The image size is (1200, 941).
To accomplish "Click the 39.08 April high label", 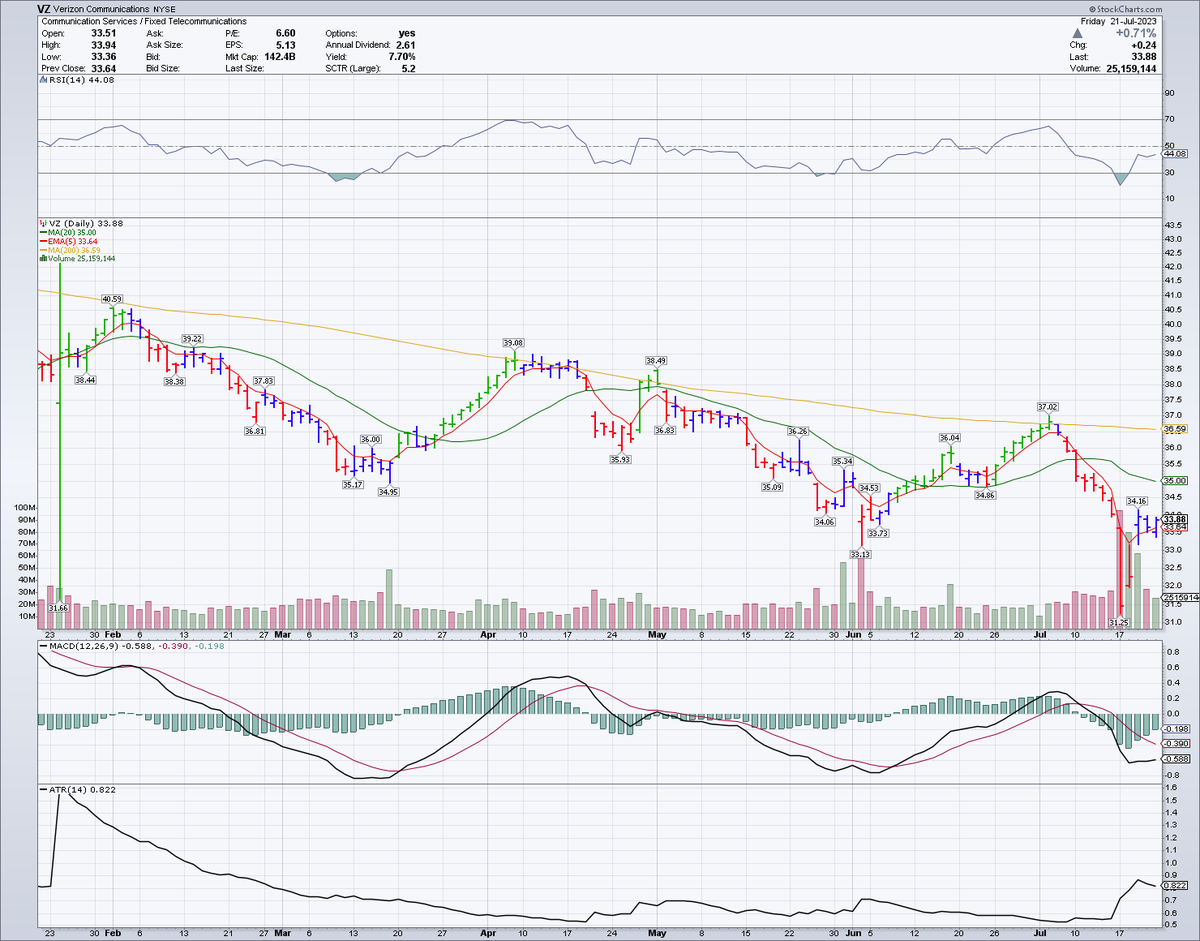I will coord(515,342).
